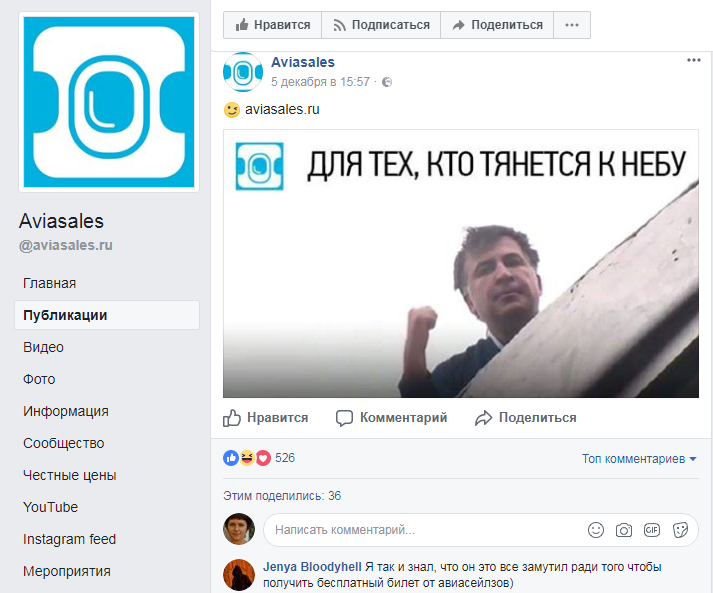Expand the Топ комментариев sort dropdown
Image resolution: width=713 pixels, height=593 pixels.
tap(639, 459)
